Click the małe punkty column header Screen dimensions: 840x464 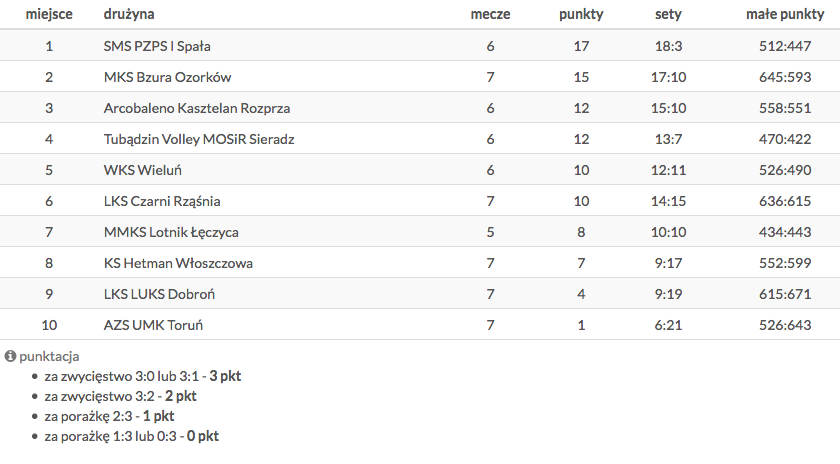(x=785, y=15)
